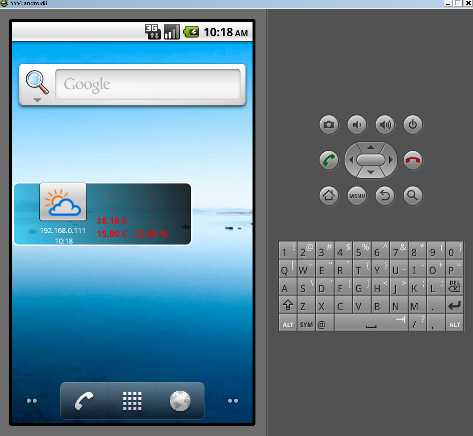Click the 10:18 AM clock
The height and width of the screenshot is (436, 473).
tap(226, 32)
